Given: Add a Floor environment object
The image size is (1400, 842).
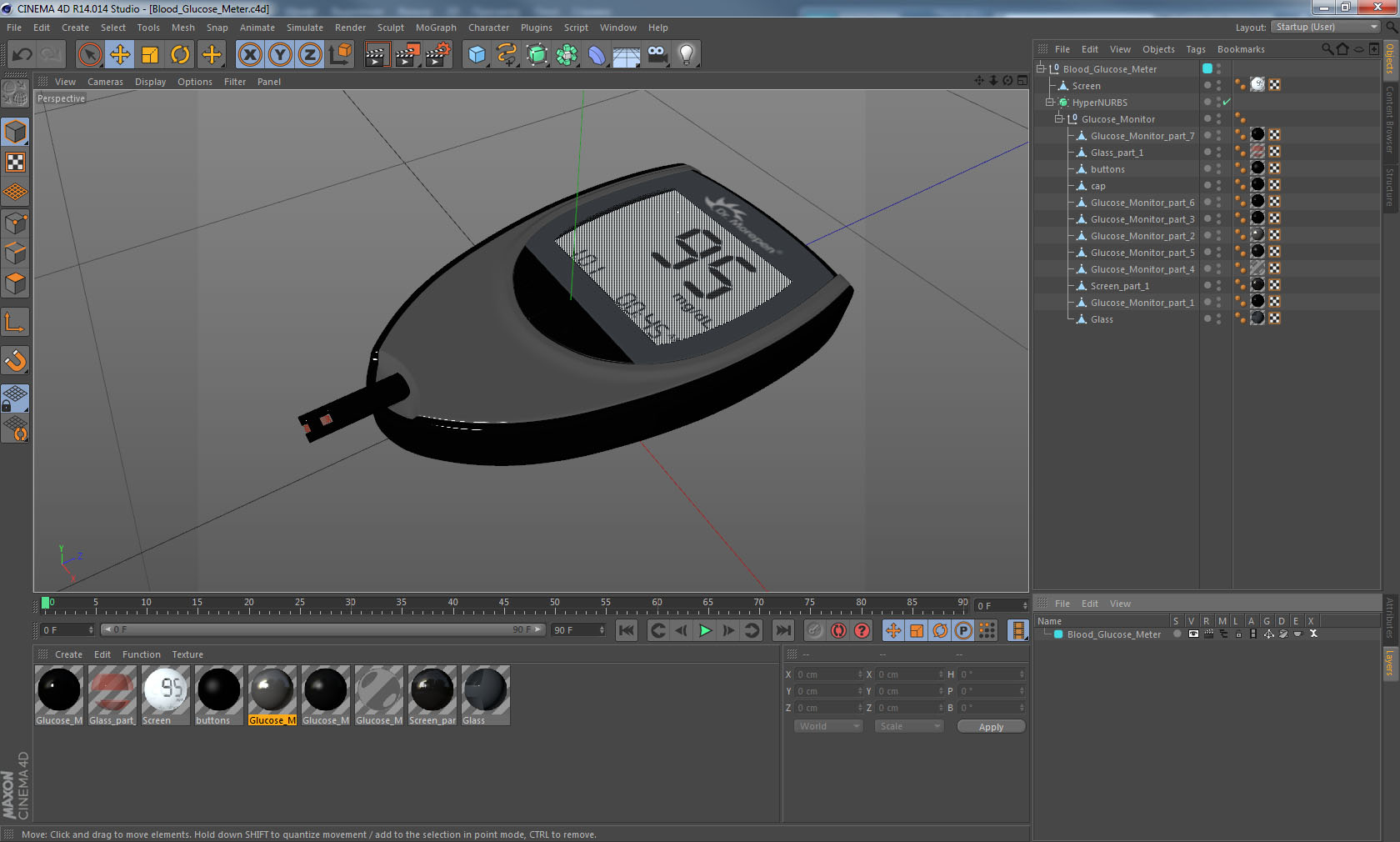Looking at the screenshot, I should pos(627,55).
